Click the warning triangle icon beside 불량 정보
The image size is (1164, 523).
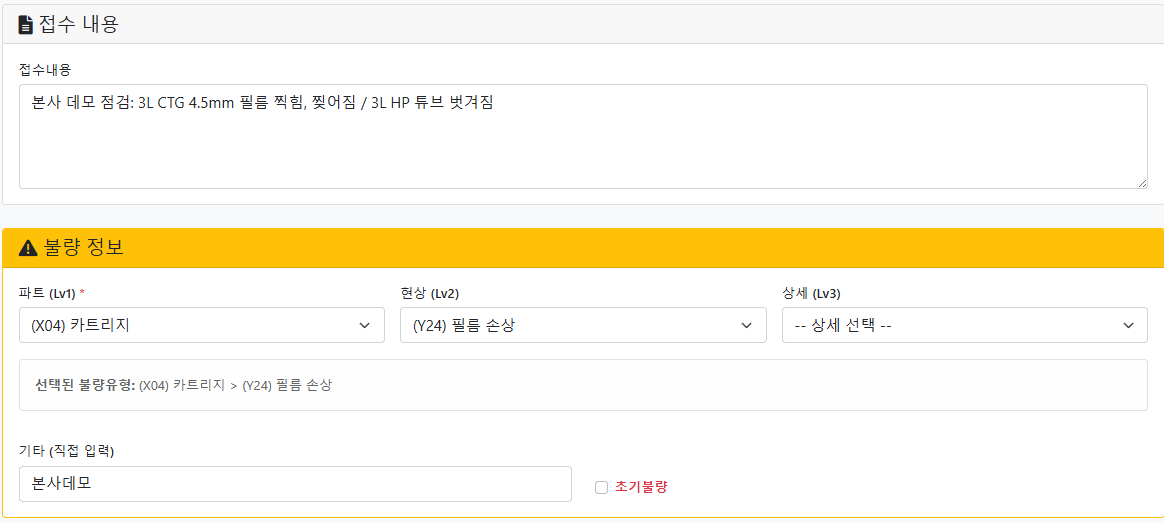point(28,248)
